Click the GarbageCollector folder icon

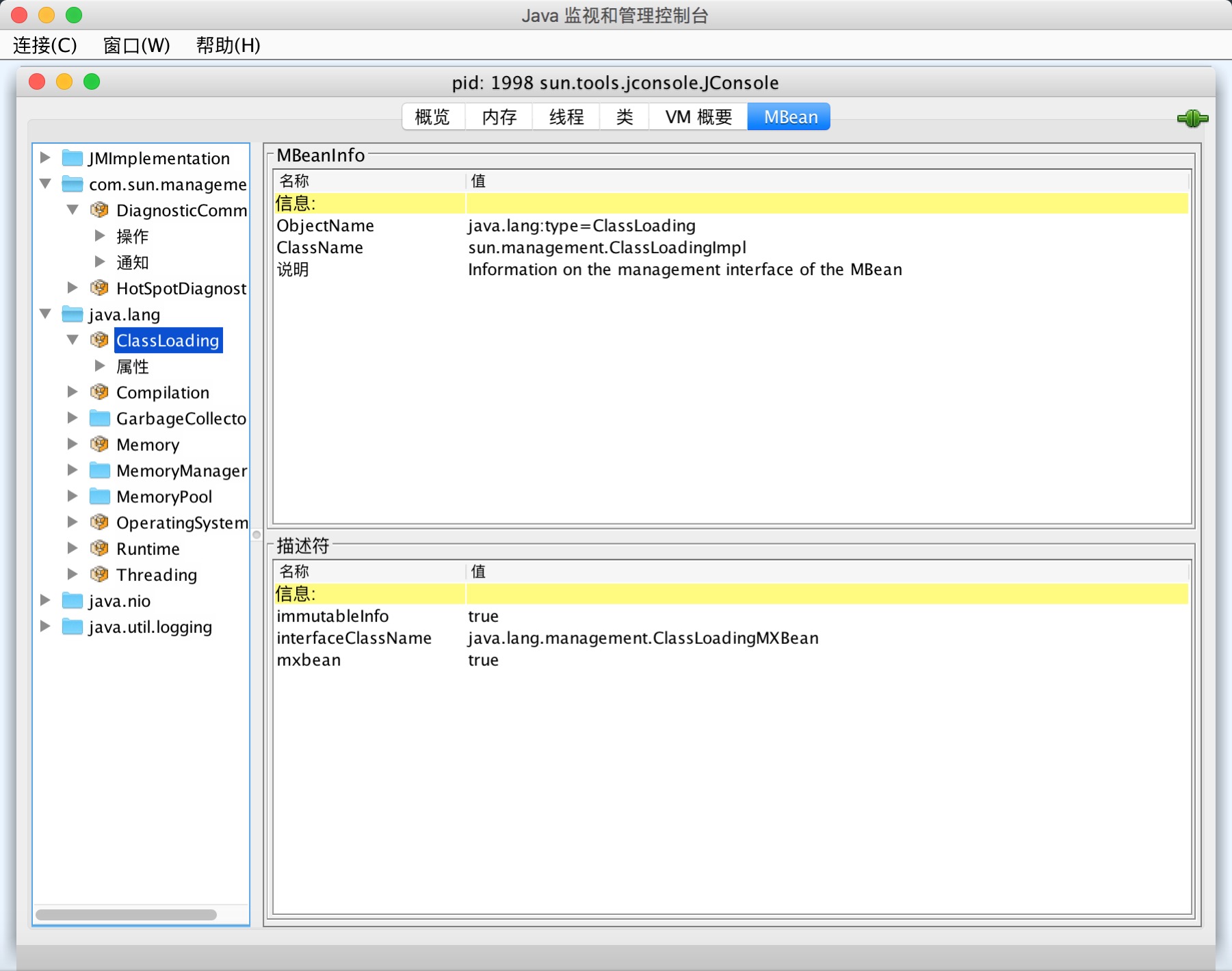tap(100, 417)
